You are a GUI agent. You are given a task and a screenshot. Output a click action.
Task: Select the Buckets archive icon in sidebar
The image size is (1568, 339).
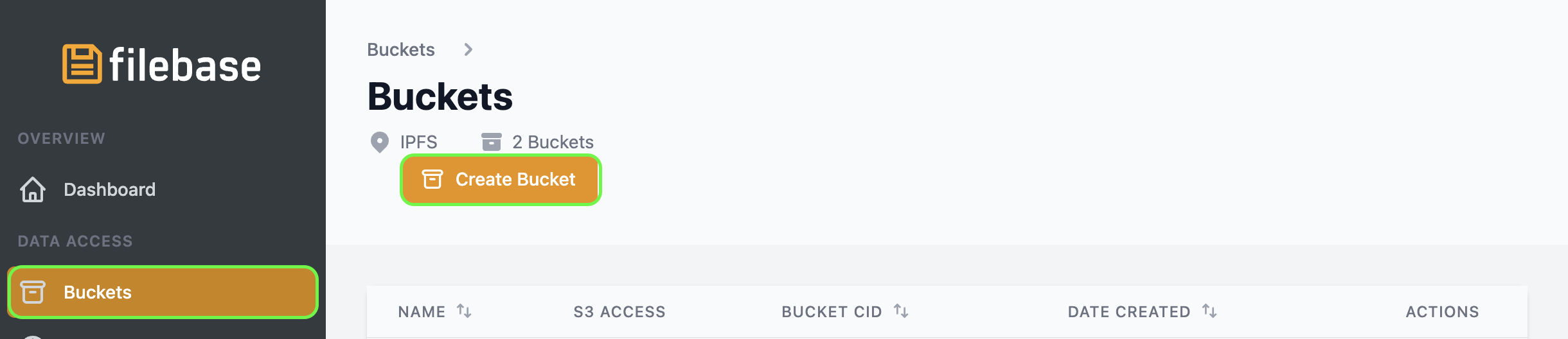pyautogui.click(x=33, y=292)
